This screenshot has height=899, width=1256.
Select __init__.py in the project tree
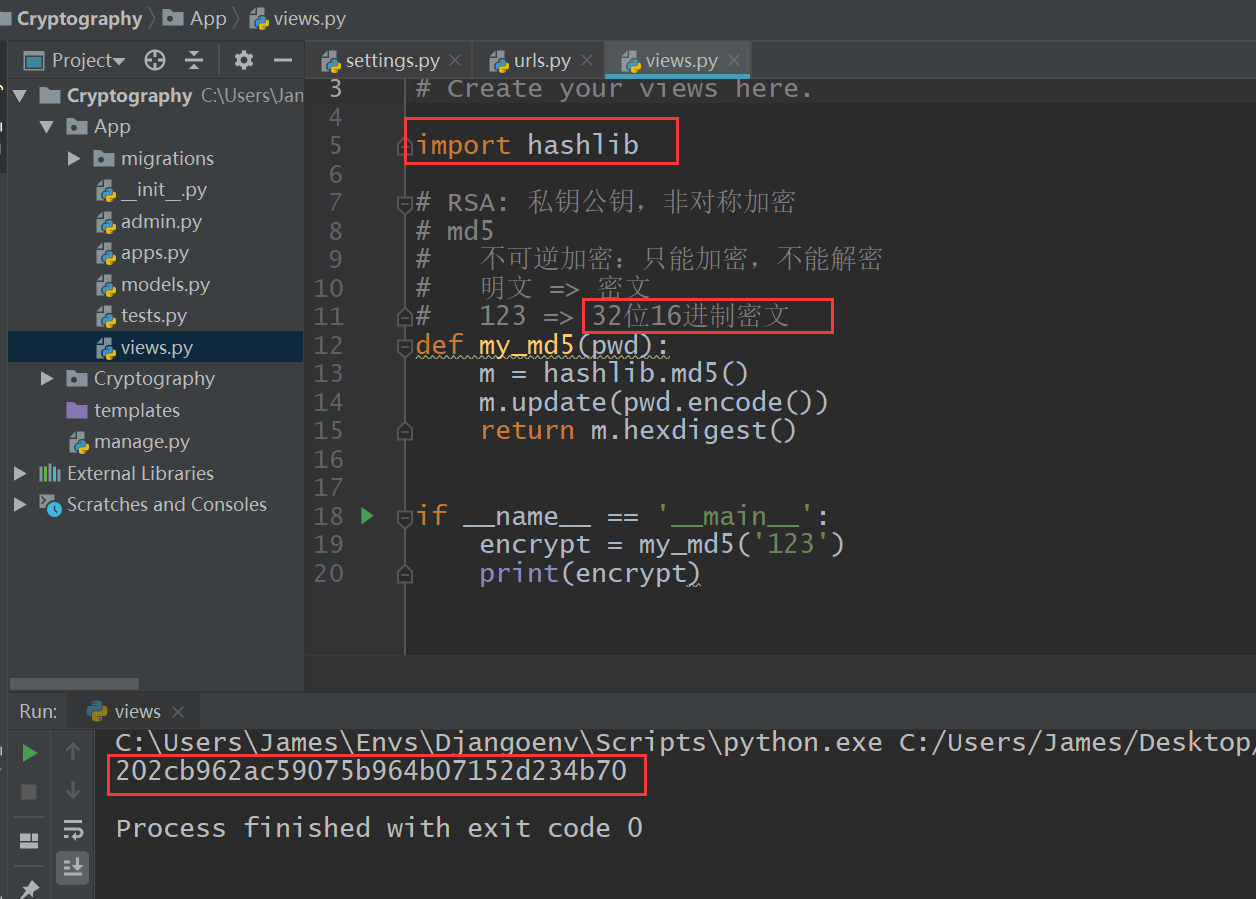(x=164, y=190)
